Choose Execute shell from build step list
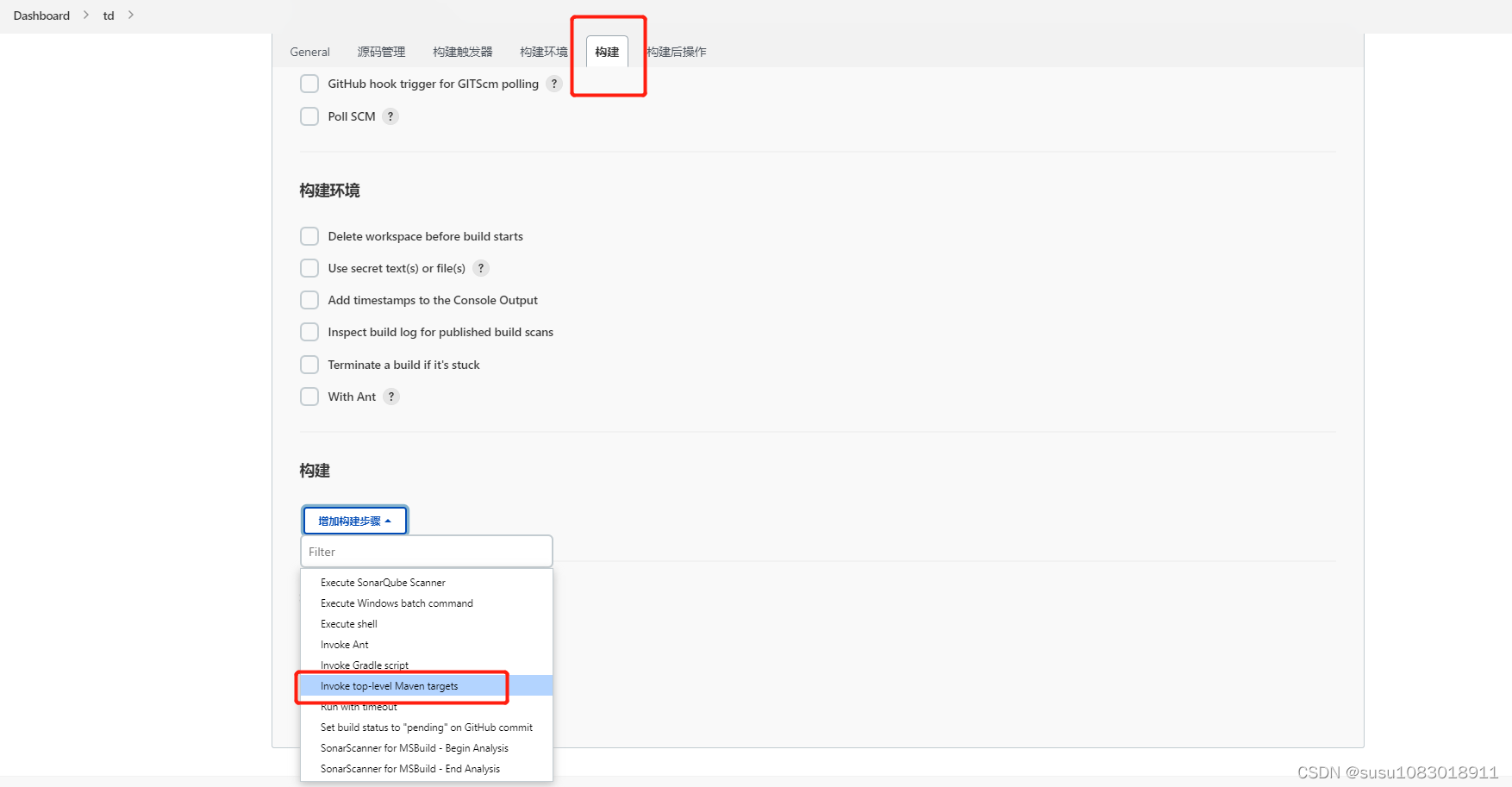Screen dimensions: 1512x787 coord(348,623)
